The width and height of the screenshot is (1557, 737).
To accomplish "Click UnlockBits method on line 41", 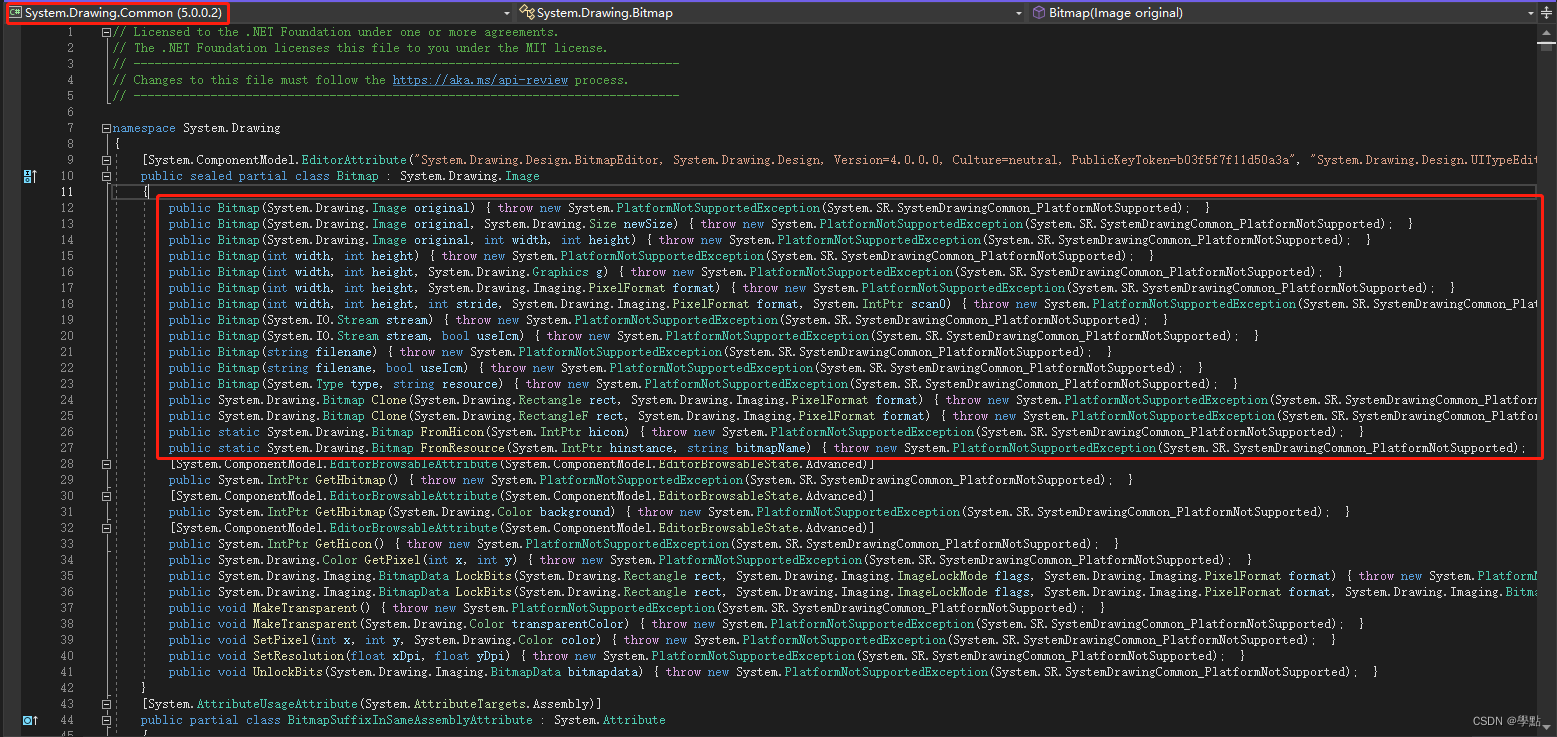I will click(290, 672).
